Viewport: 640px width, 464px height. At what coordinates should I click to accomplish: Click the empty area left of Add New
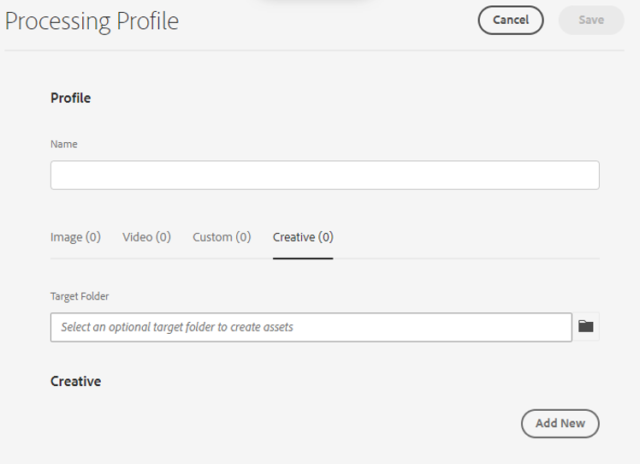point(286,423)
